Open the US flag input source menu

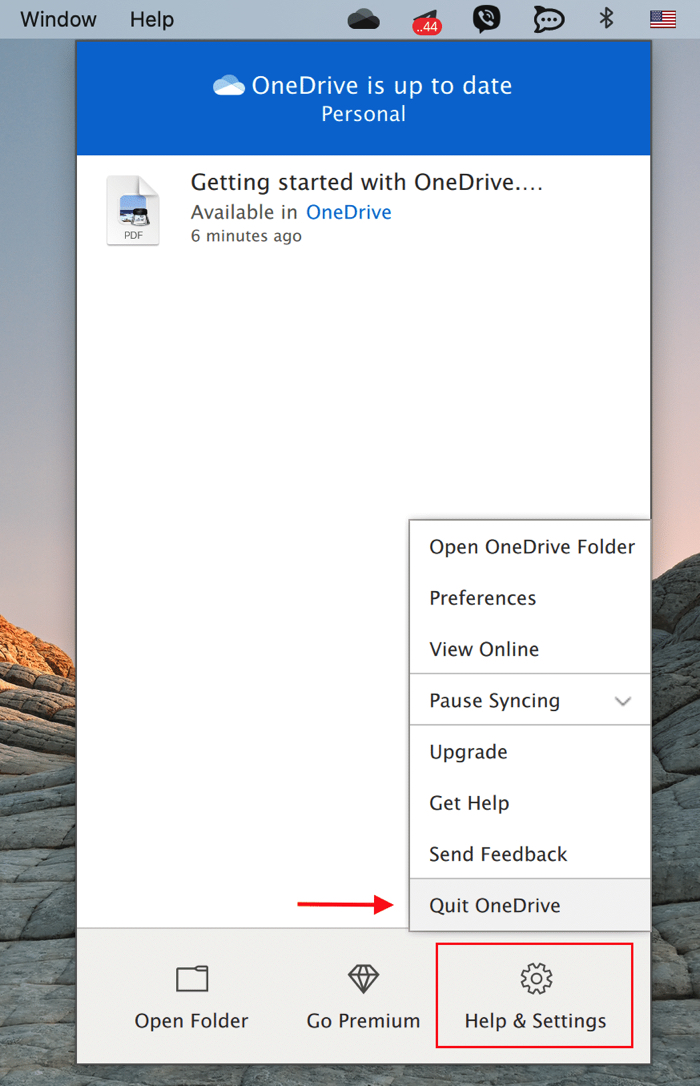[662, 19]
